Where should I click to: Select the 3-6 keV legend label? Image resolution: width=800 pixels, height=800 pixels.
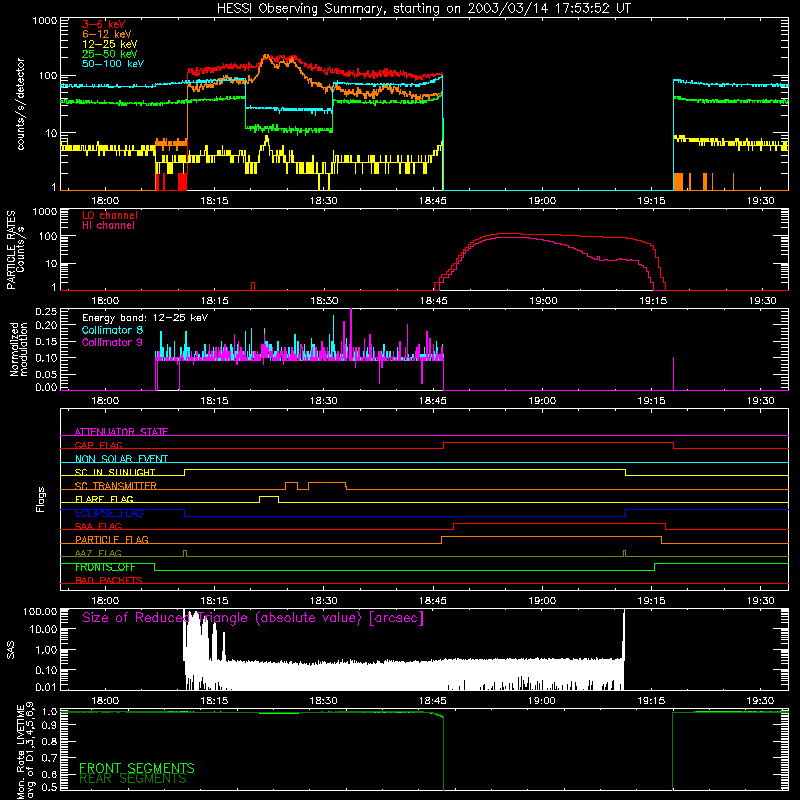(x=103, y=24)
